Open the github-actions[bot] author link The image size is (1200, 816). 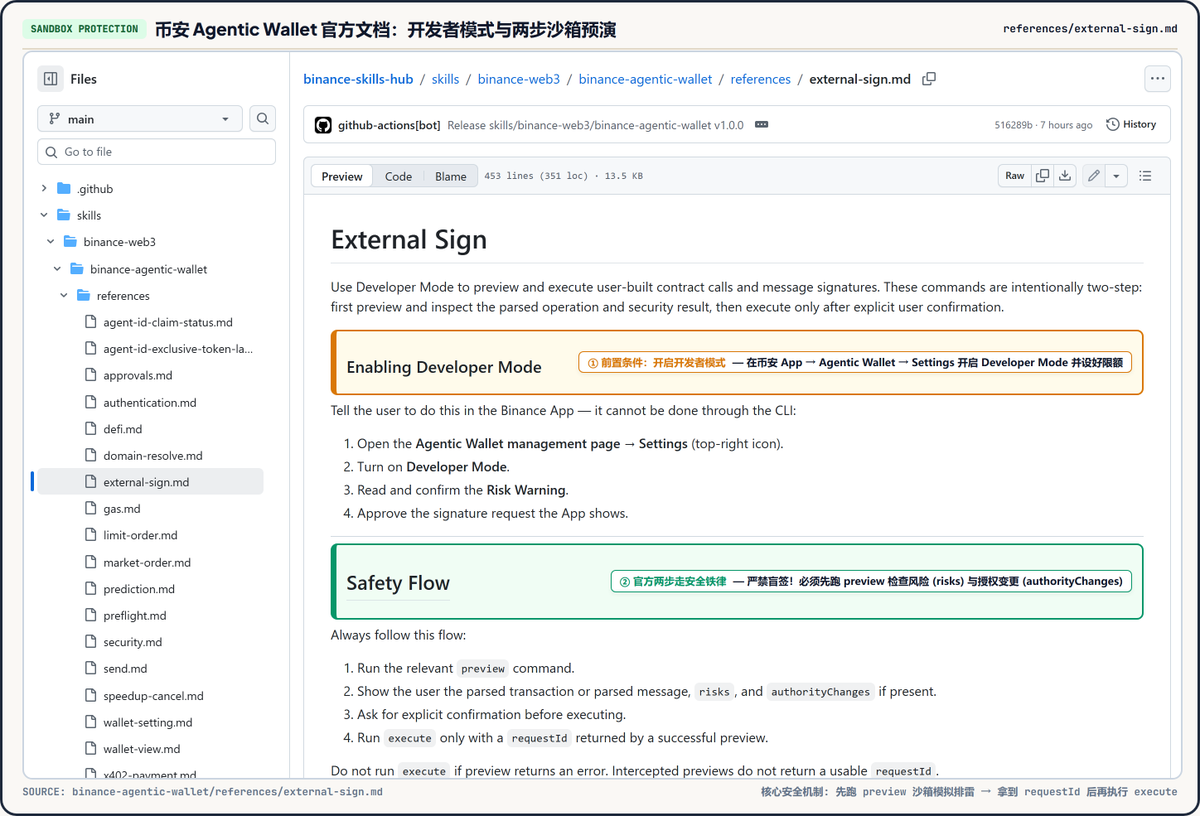point(389,125)
